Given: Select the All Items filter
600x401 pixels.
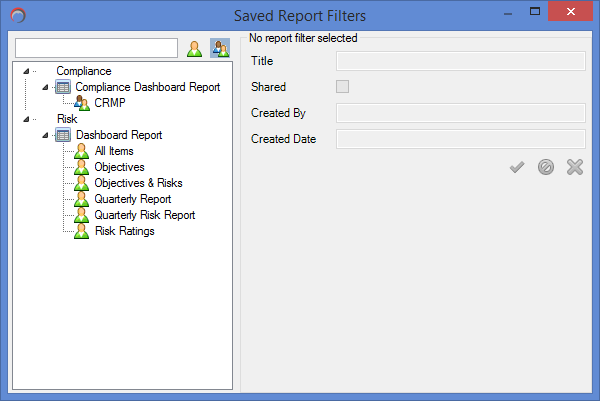Looking at the screenshot, I should click(114, 151).
